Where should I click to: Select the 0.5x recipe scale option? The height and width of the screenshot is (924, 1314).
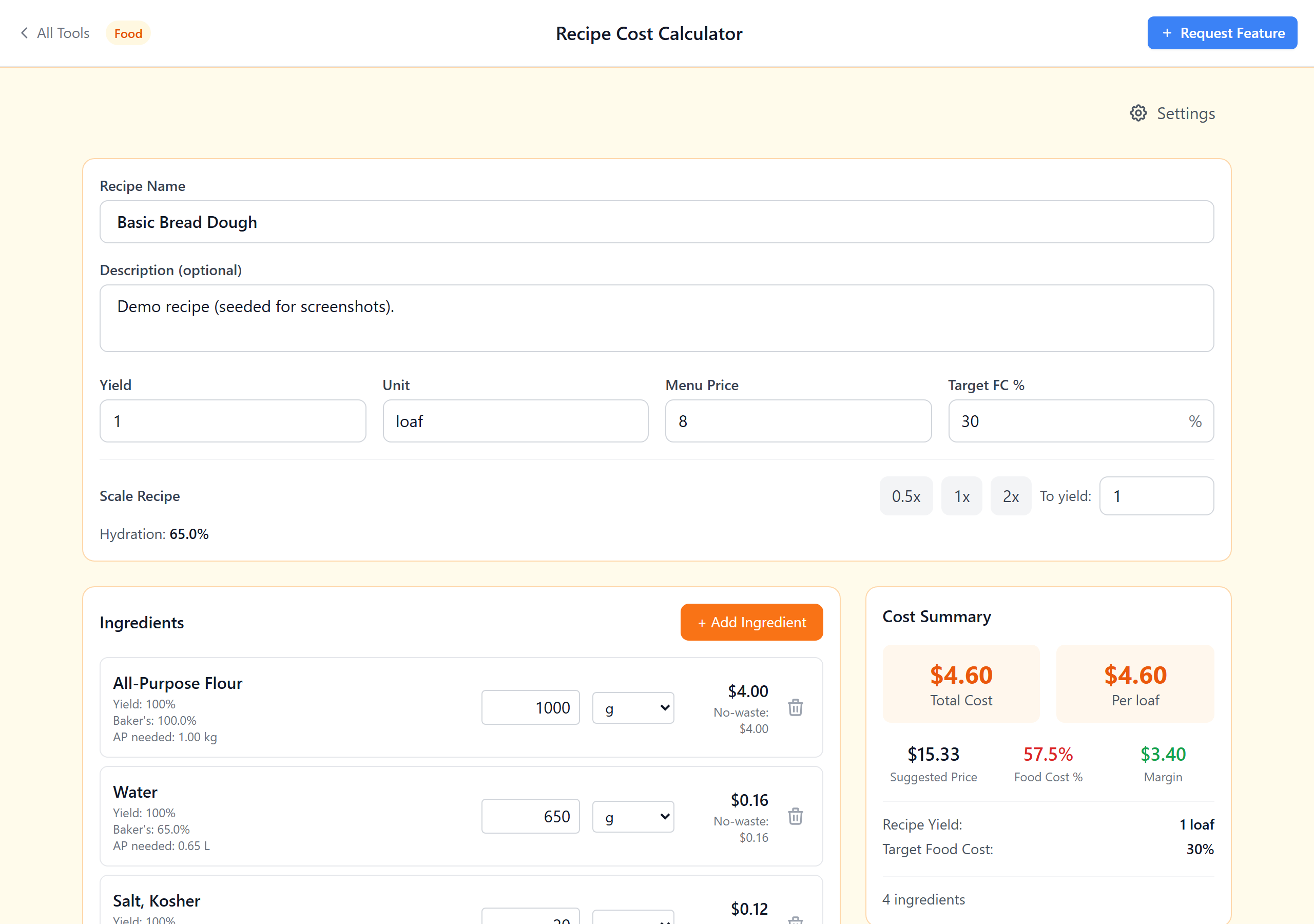pyautogui.click(x=906, y=496)
